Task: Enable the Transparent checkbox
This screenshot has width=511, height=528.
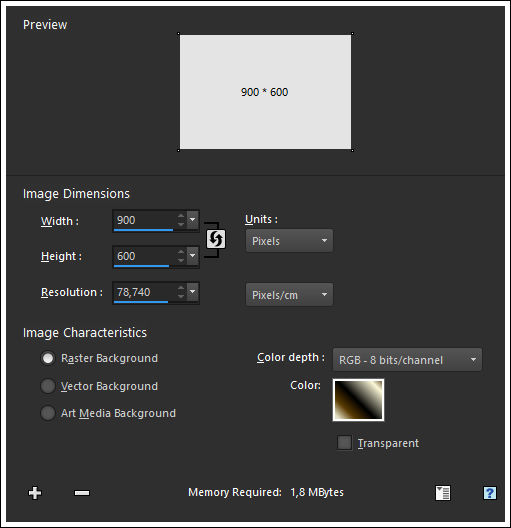Action: tap(344, 442)
